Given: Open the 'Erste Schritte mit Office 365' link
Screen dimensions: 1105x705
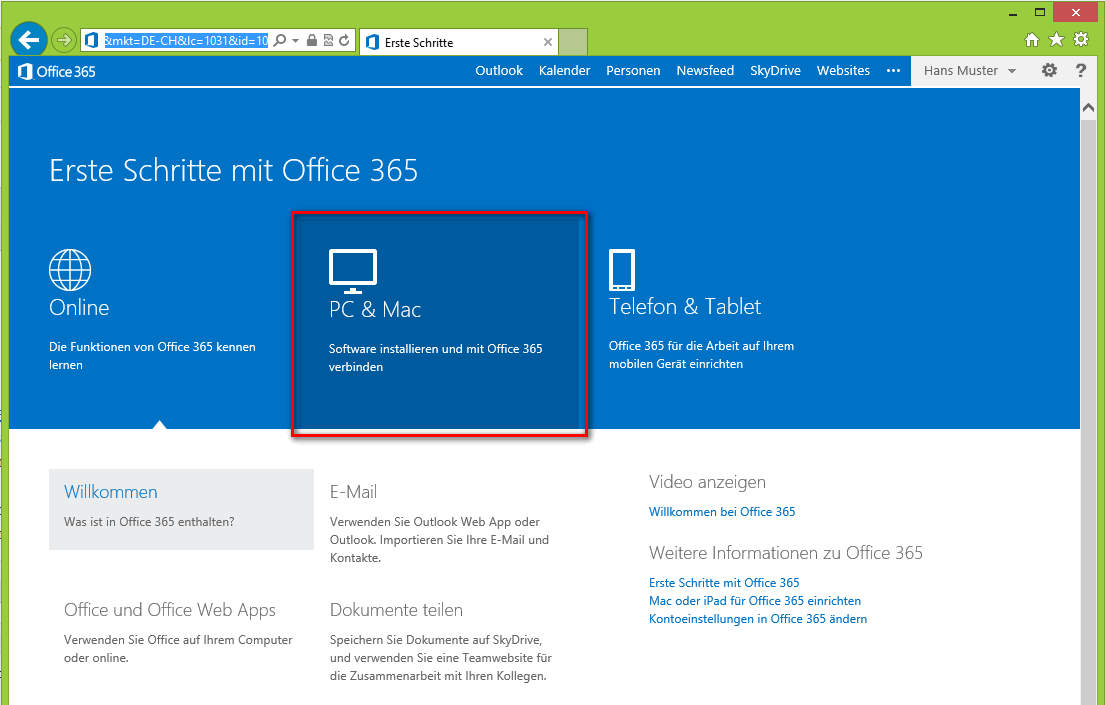Looking at the screenshot, I should [724, 583].
